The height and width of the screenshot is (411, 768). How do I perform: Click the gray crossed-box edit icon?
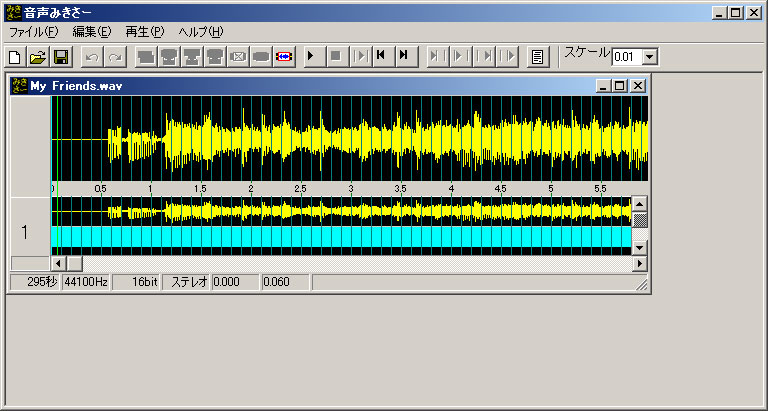[238, 57]
